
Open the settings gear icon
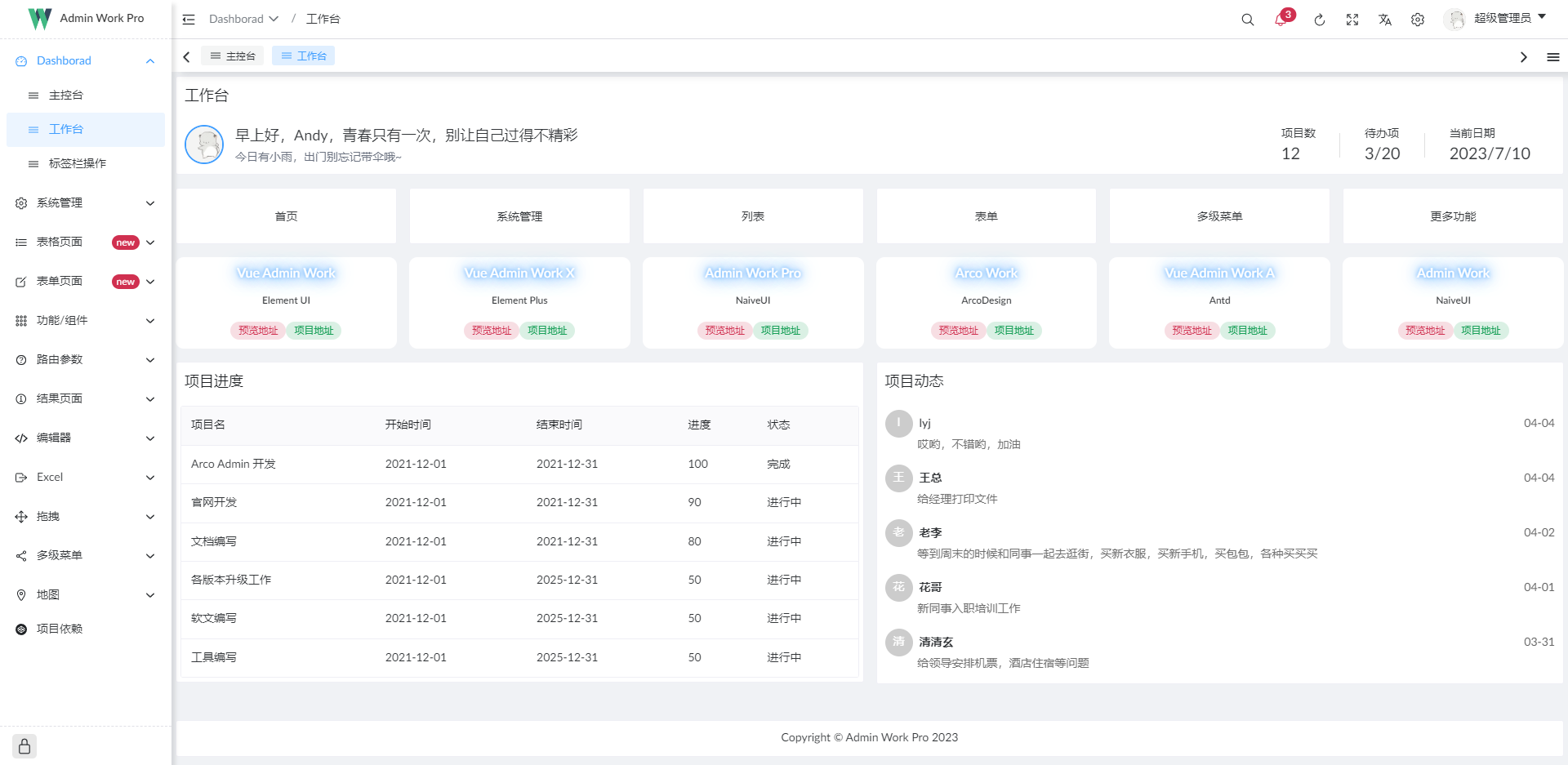(x=1418, y=19)
